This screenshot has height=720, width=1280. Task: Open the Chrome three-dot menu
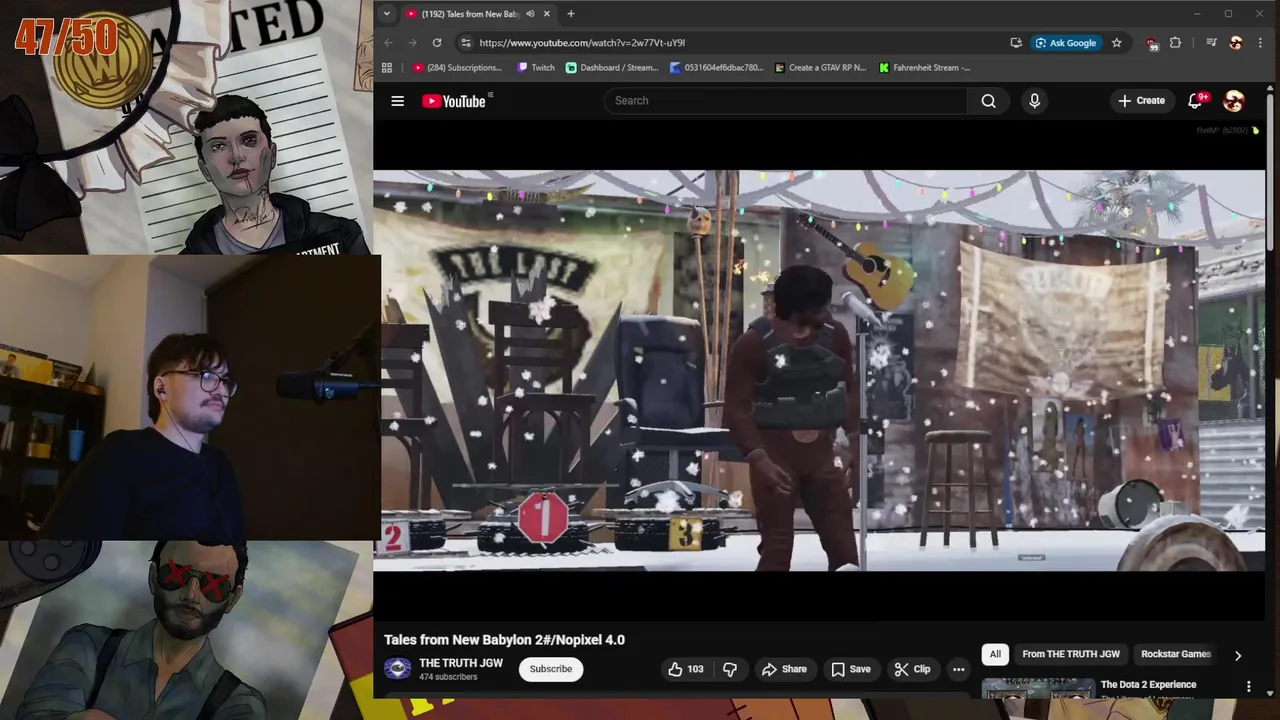pos(1259,43)
